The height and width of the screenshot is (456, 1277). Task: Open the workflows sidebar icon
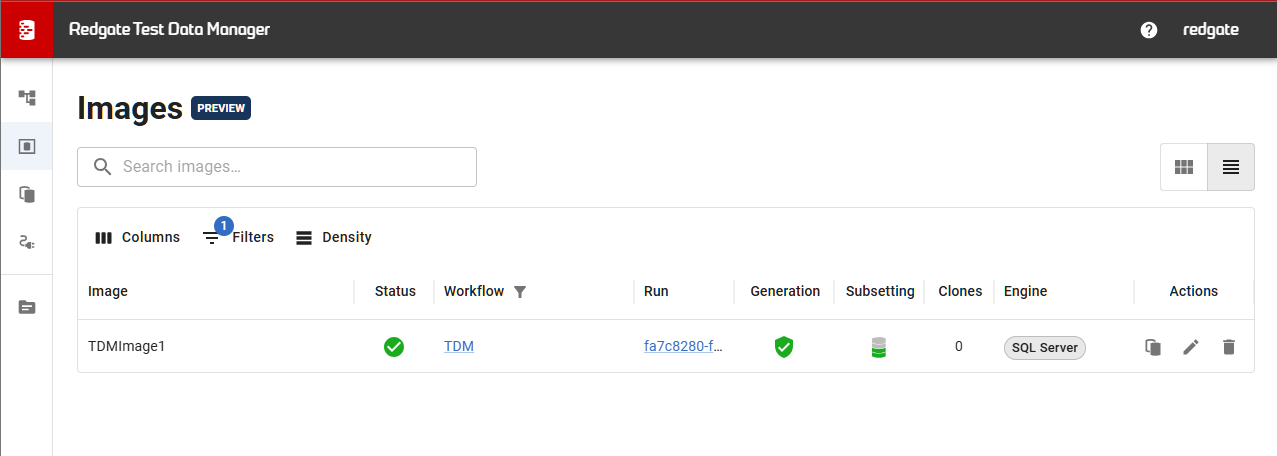(27, 97)
